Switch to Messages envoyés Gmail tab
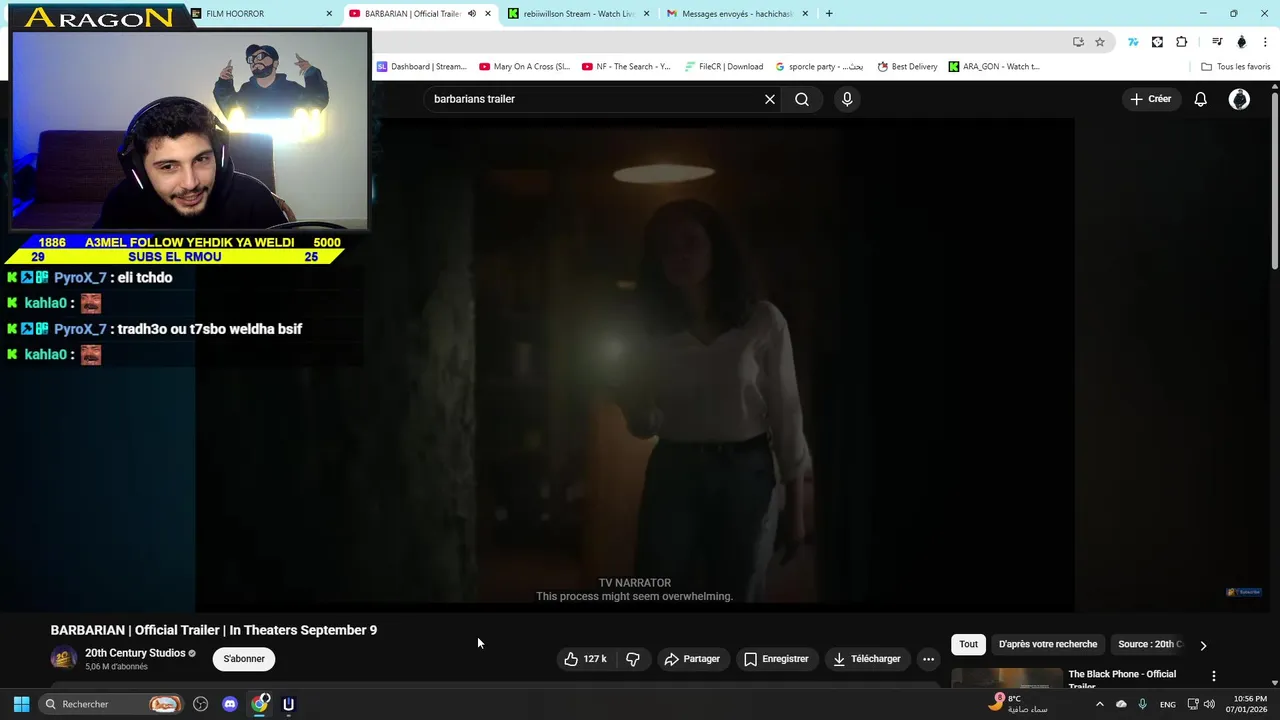This screenshot has width=1280, height=720. 736,14
